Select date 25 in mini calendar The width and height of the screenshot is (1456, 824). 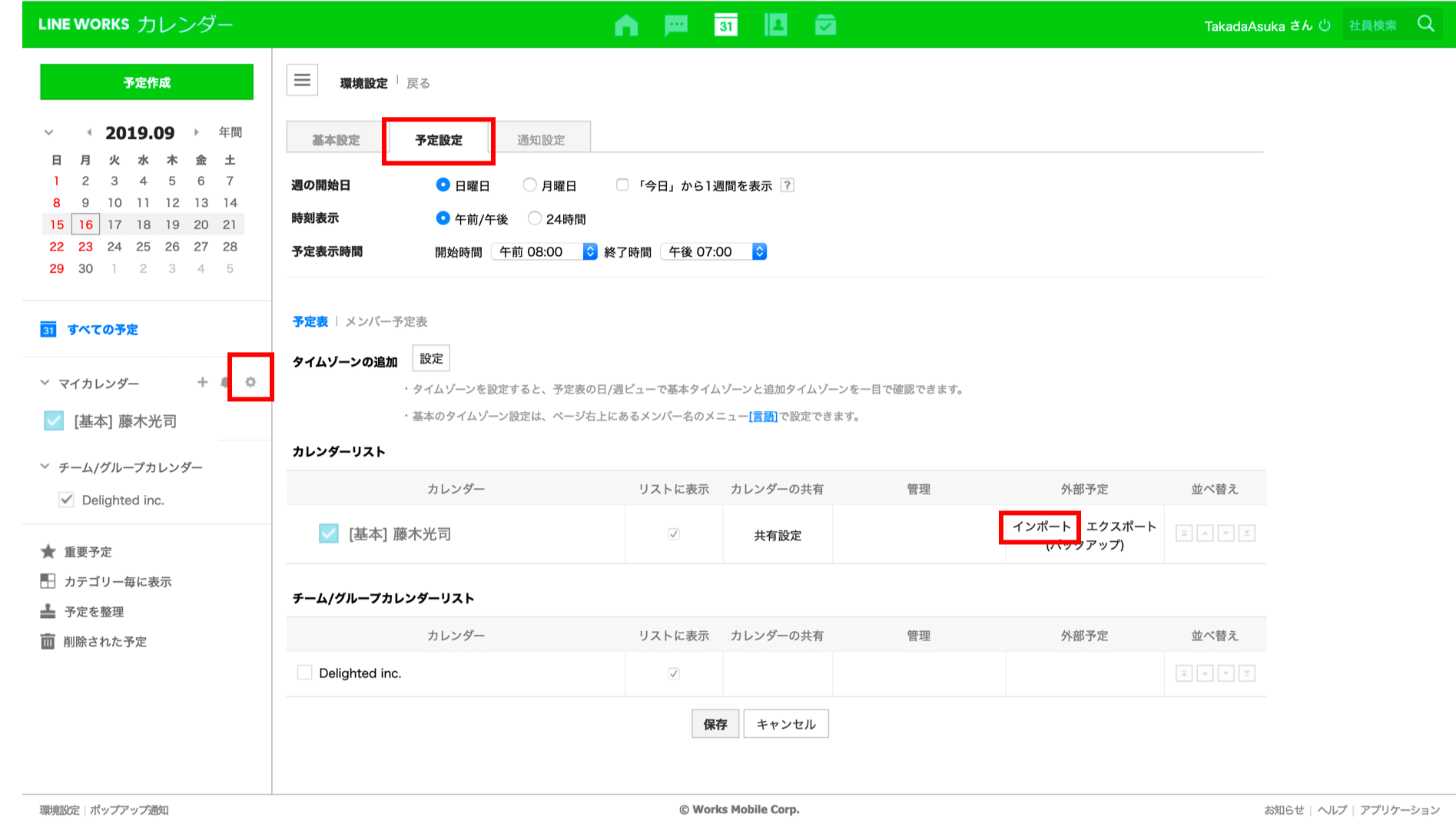pos(143,247)
